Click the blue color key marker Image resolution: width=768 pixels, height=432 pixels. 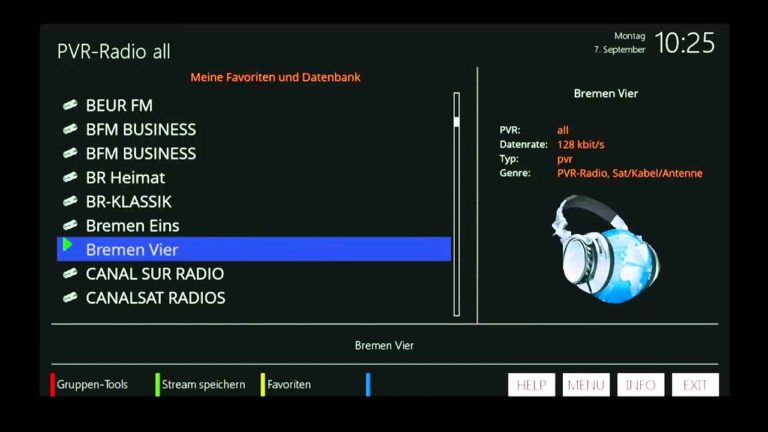(368, 385)
